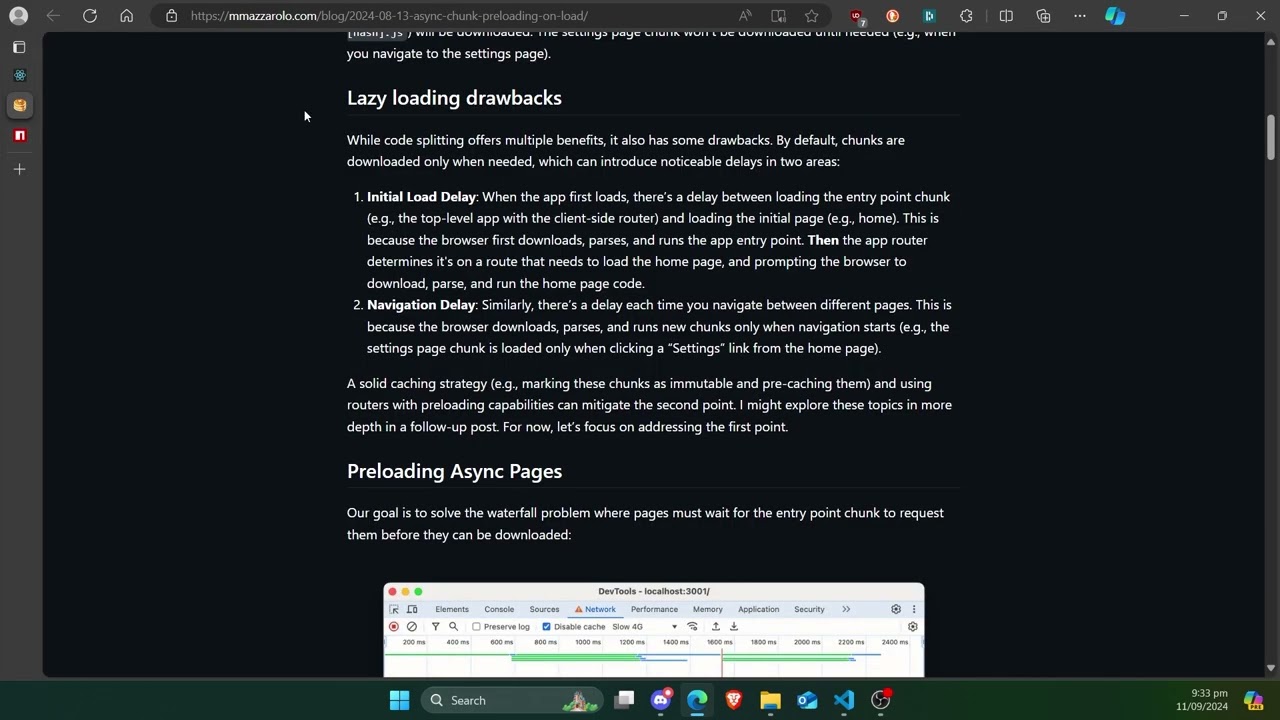Open the taskbar app with the red badge
The height and width of the screenshot is (720, 1280).
click(880, 700)
